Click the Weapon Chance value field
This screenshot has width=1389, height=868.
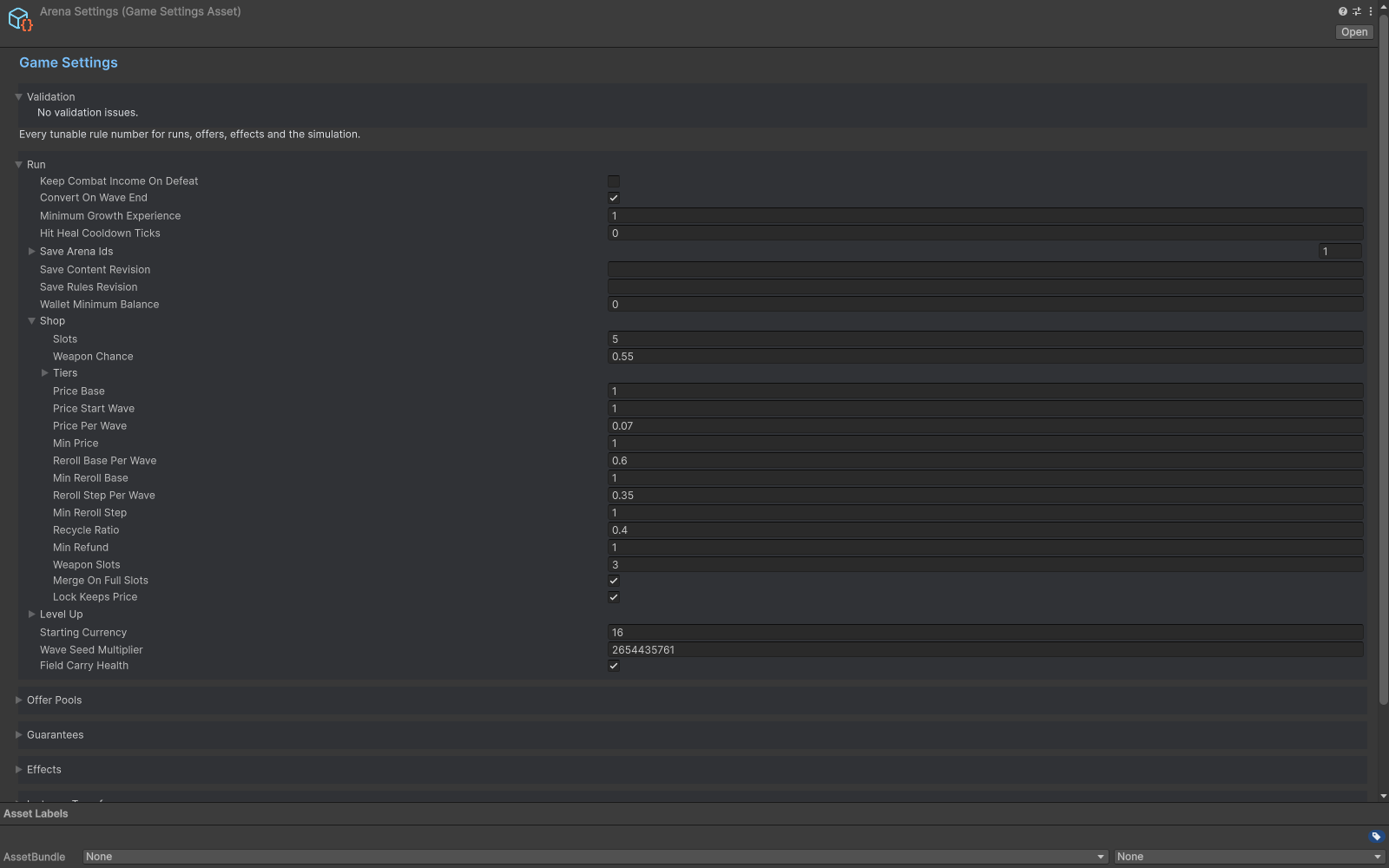[x=985, y=357]
